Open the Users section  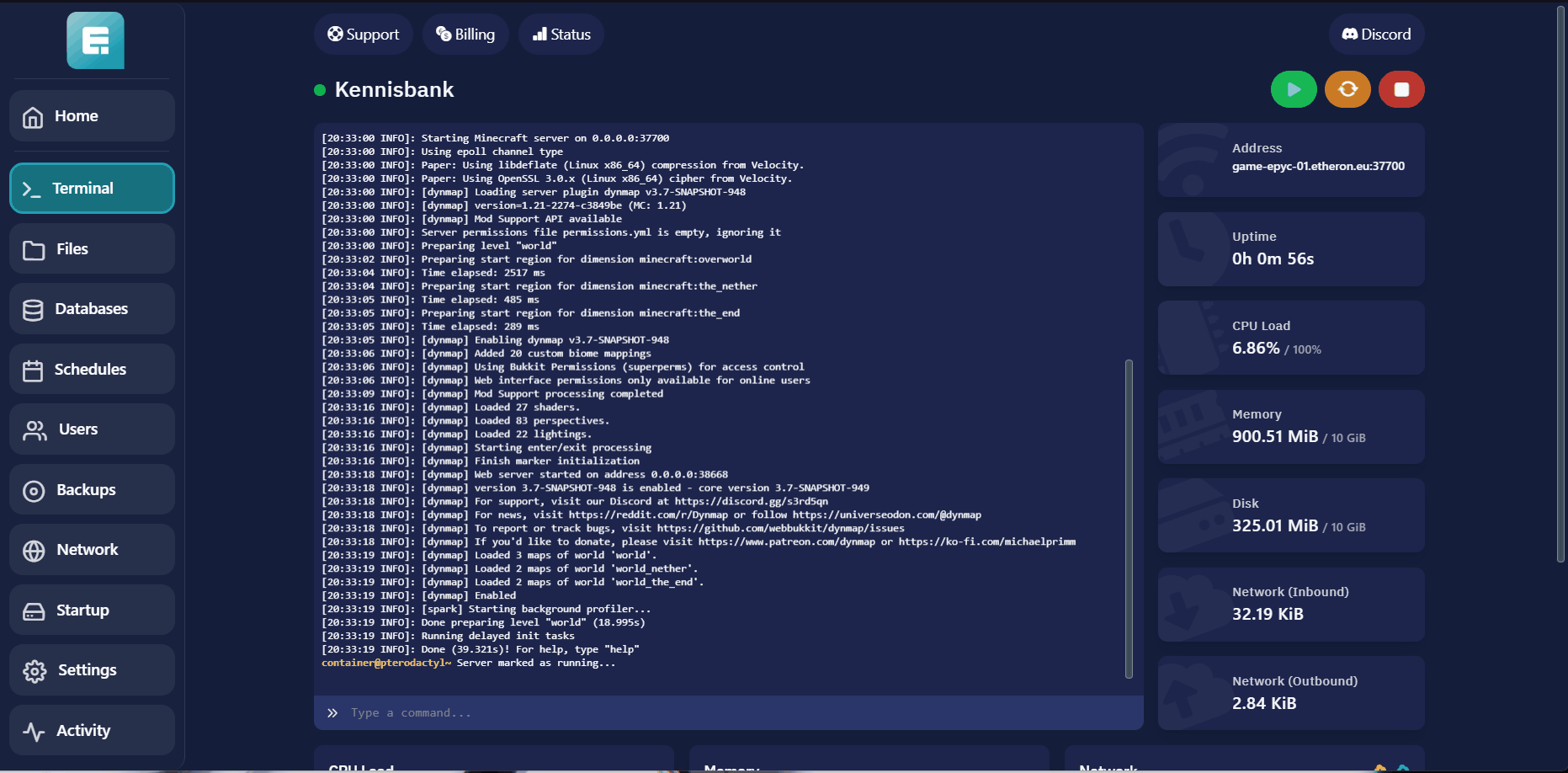(x=92, y=429)
